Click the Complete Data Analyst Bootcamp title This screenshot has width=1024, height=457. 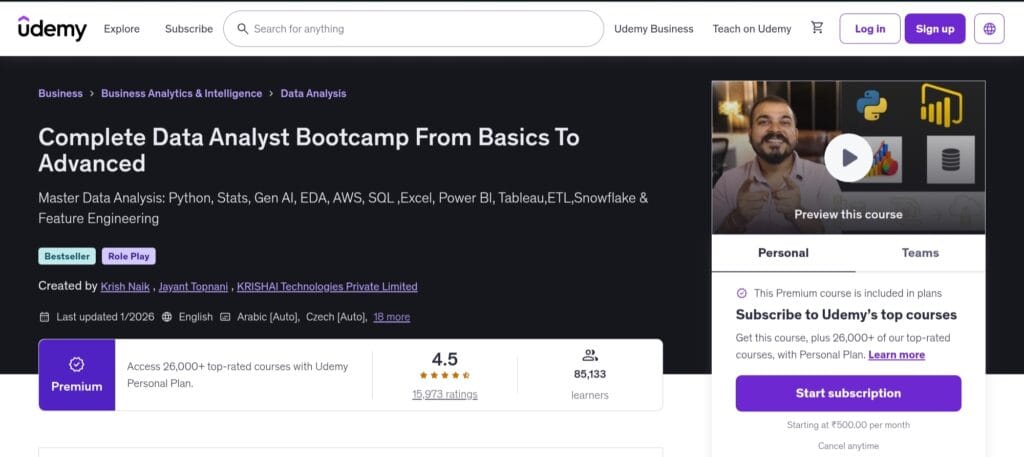click(x=309, y=150)
